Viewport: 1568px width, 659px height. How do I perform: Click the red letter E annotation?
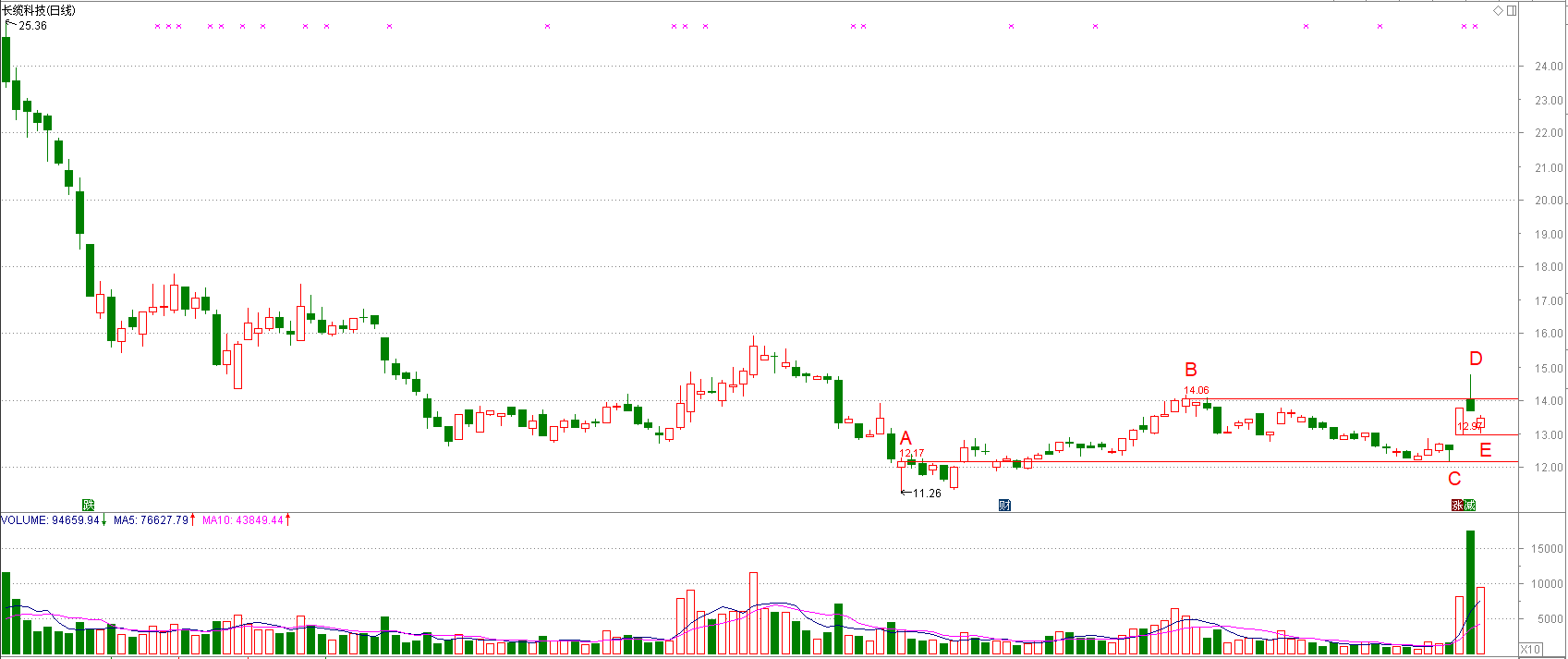(x=1486, y=451)
